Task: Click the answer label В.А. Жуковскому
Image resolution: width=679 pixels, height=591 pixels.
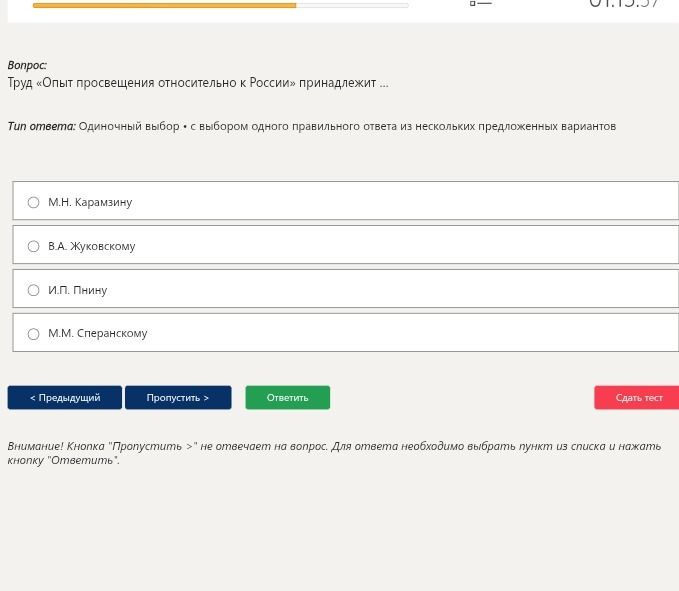Action: coord(92,246)
